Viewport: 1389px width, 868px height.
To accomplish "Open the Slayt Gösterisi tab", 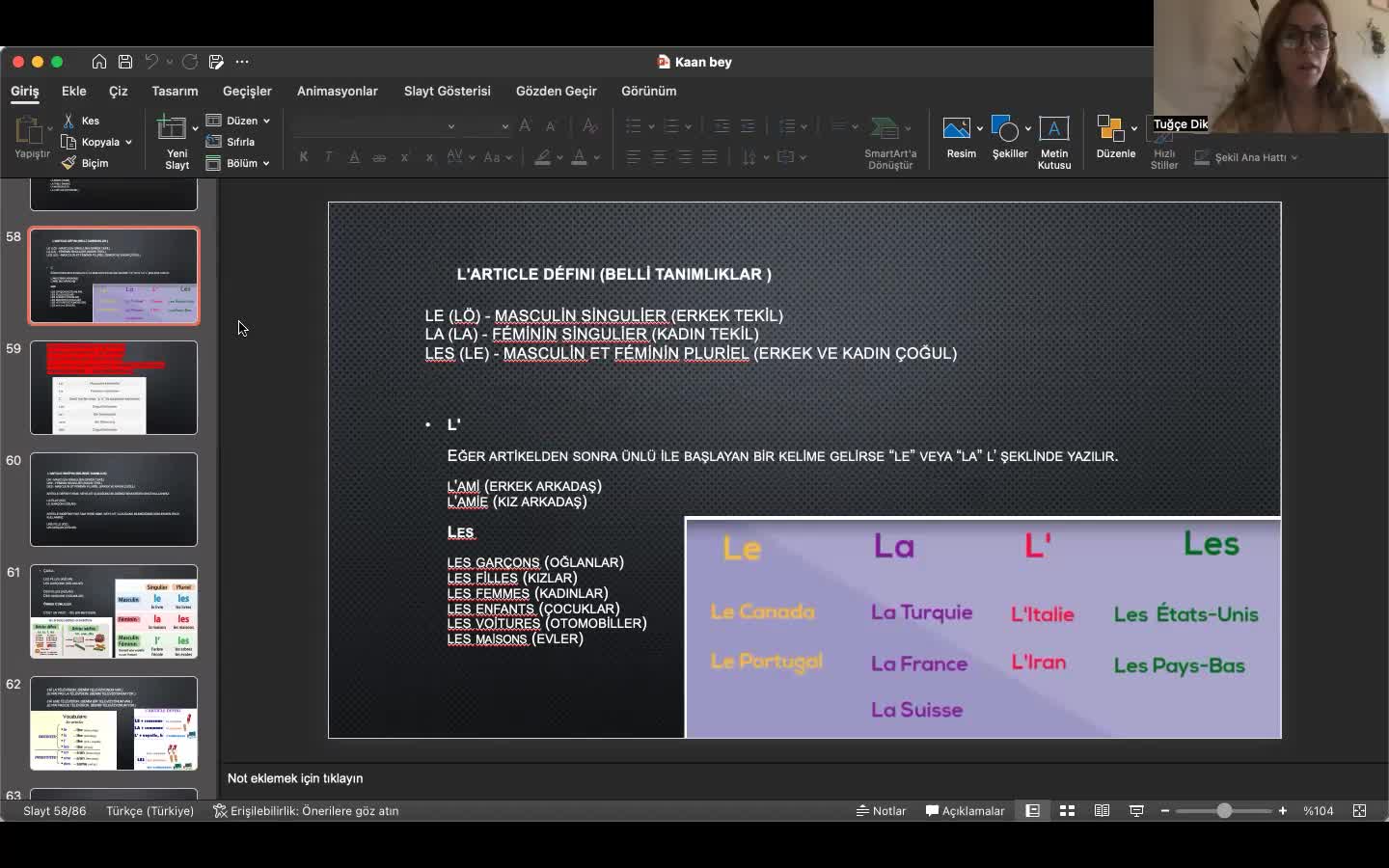I will (448, 91).
